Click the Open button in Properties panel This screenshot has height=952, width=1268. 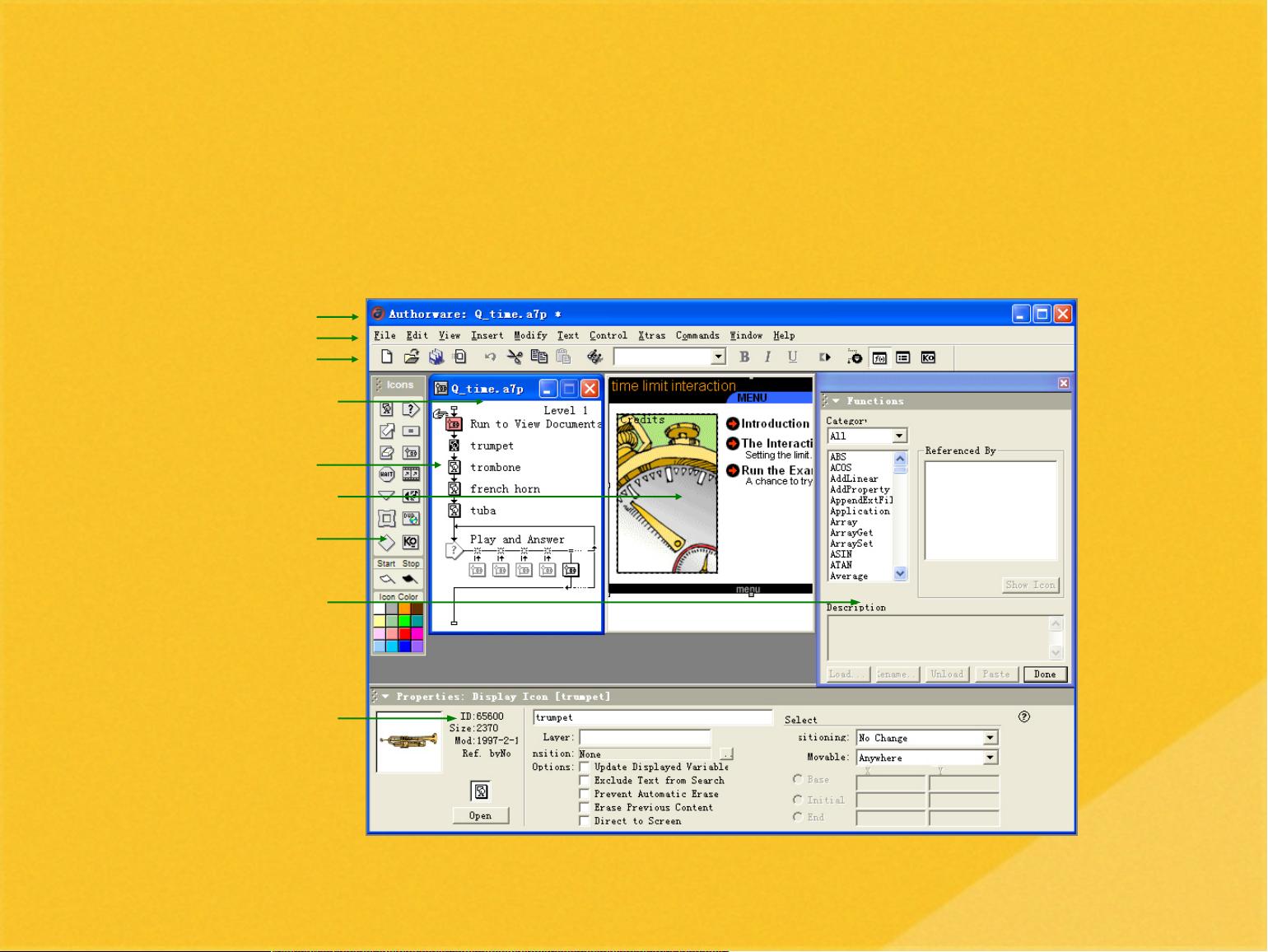(x=480, y=815)
